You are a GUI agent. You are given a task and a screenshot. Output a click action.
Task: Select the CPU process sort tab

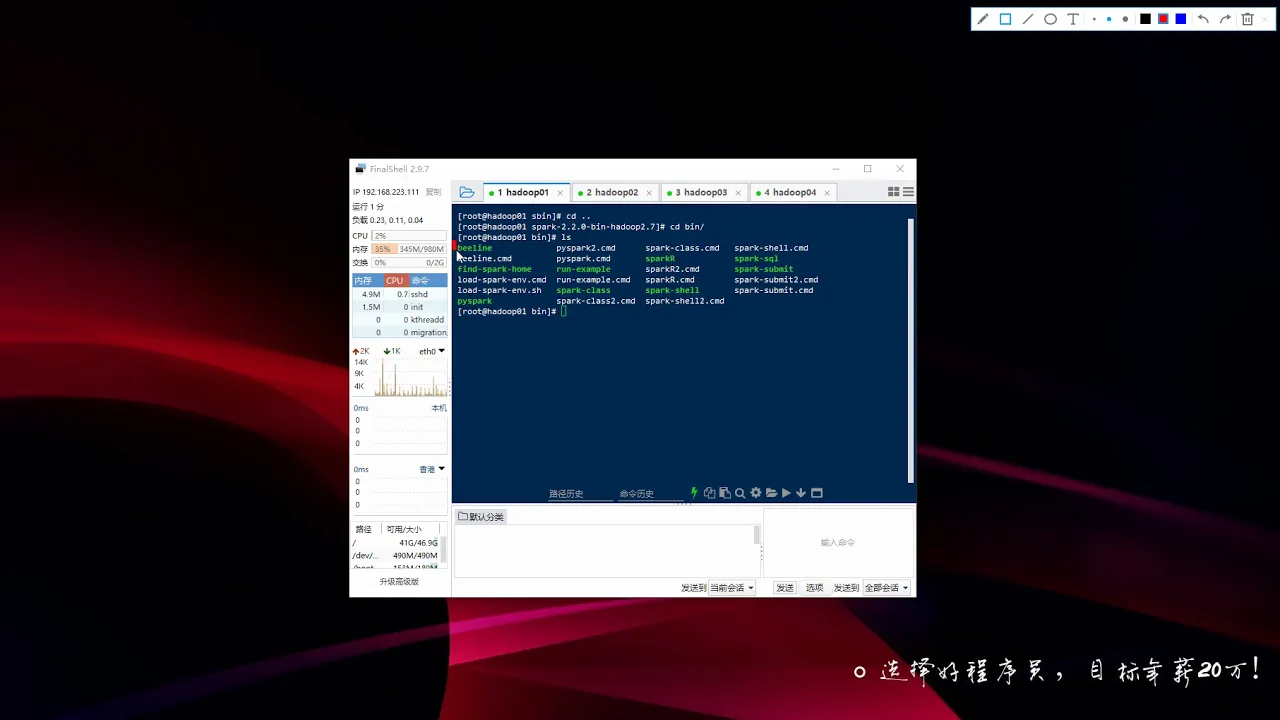[395, 281]
